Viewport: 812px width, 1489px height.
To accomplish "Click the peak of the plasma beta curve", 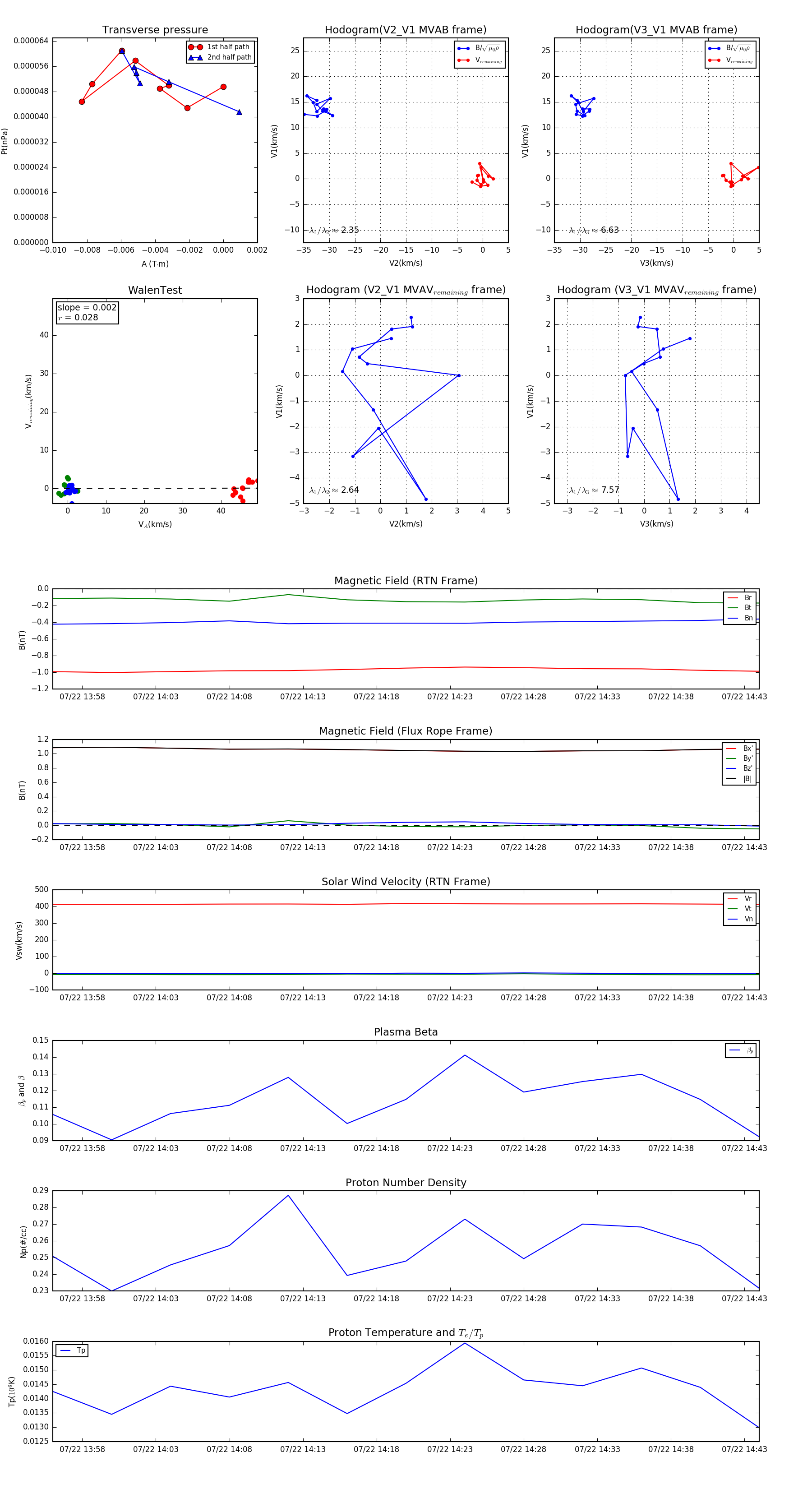I will coord(465,1055).
